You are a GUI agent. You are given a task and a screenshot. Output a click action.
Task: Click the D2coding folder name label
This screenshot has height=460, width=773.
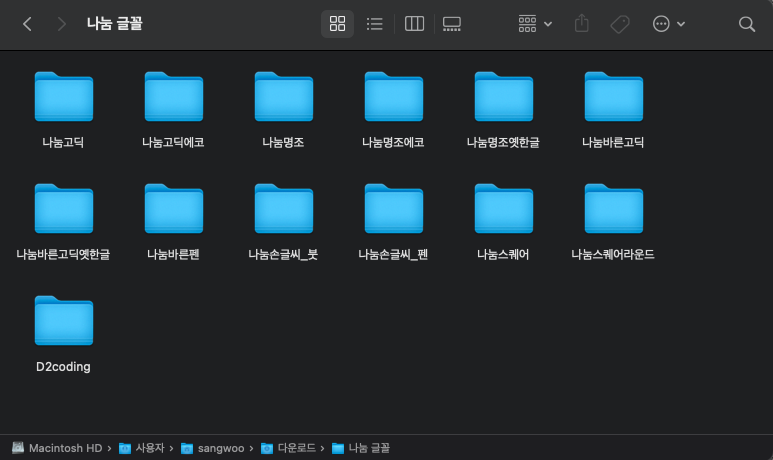click(x=63, y=367)
